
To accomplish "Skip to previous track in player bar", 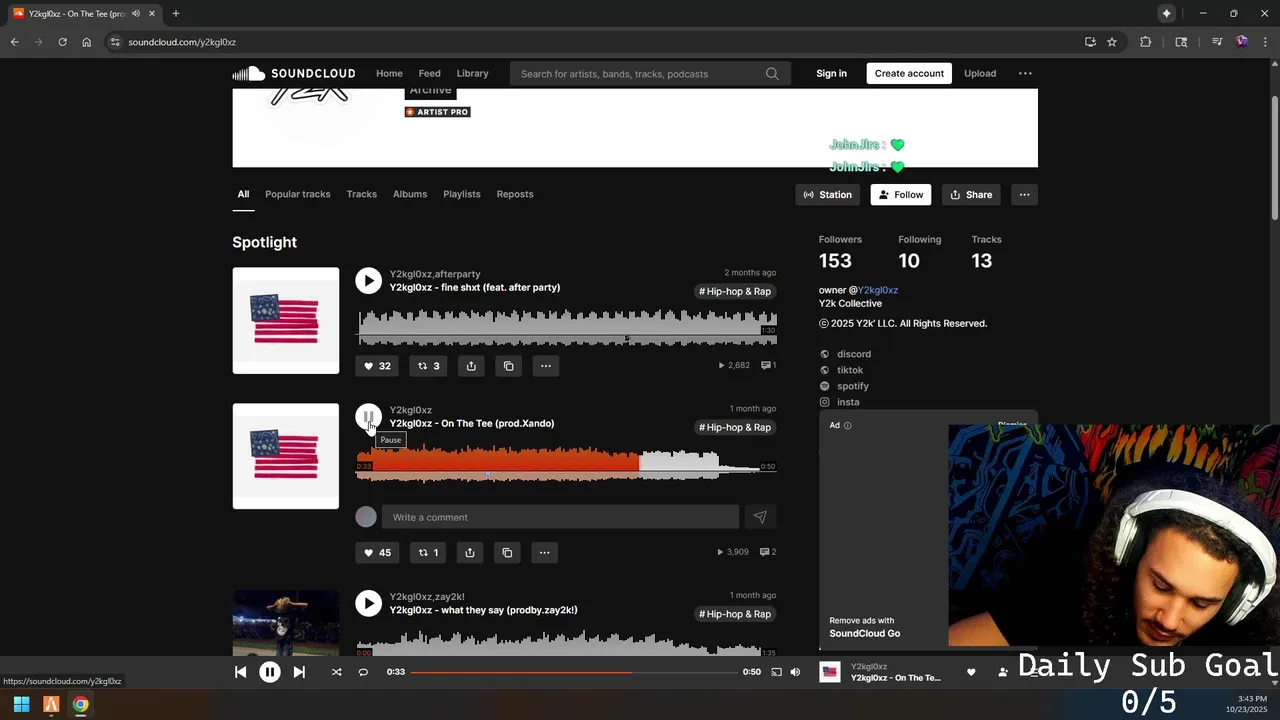I will (x=240, y=672).
